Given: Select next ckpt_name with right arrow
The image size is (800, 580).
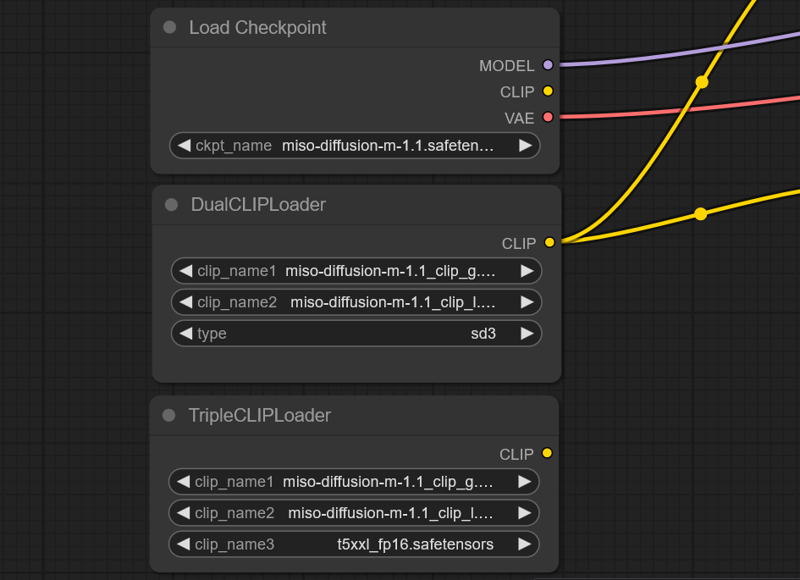Looking at the screenshot, I should [526, 146].
